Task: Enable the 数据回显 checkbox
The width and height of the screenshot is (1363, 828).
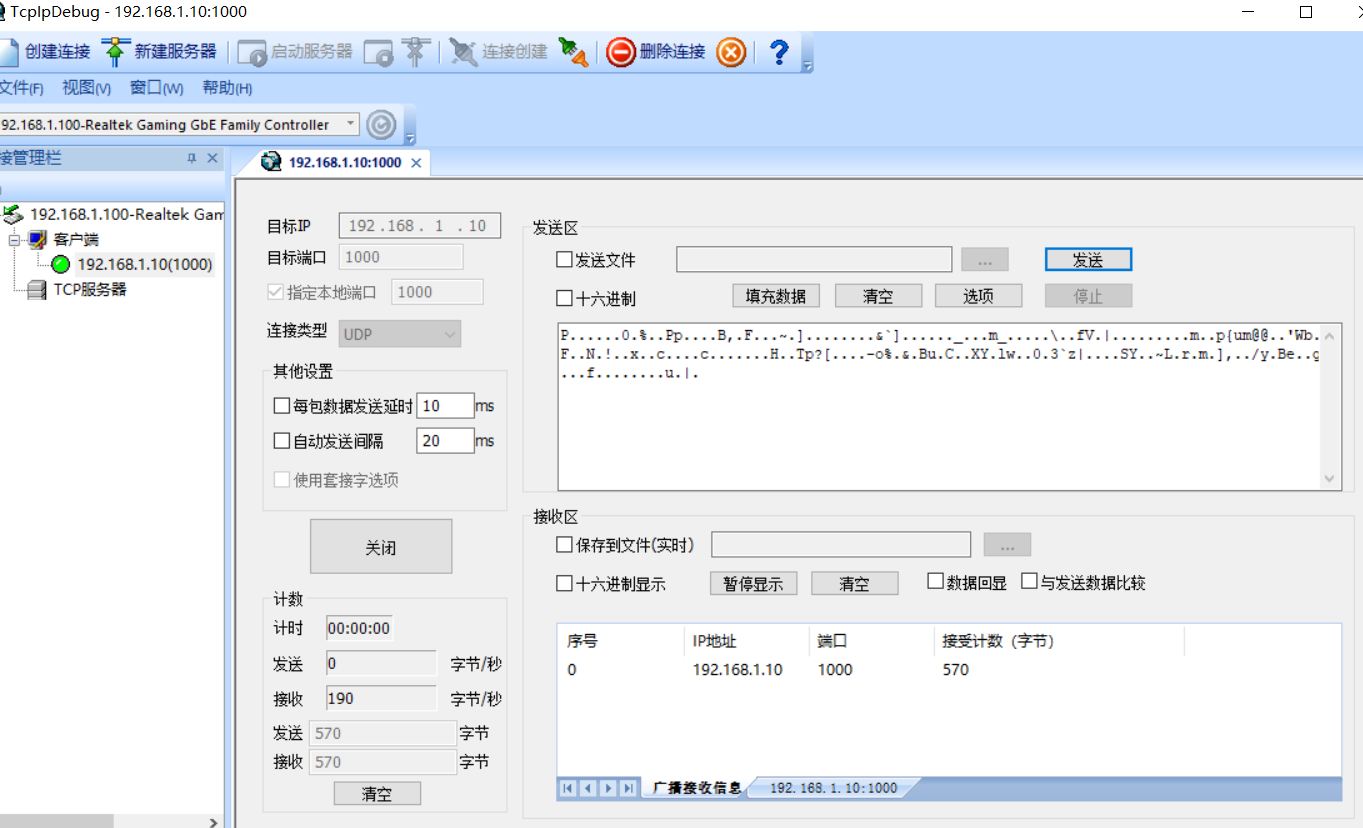Action: (x=935, y=581)
